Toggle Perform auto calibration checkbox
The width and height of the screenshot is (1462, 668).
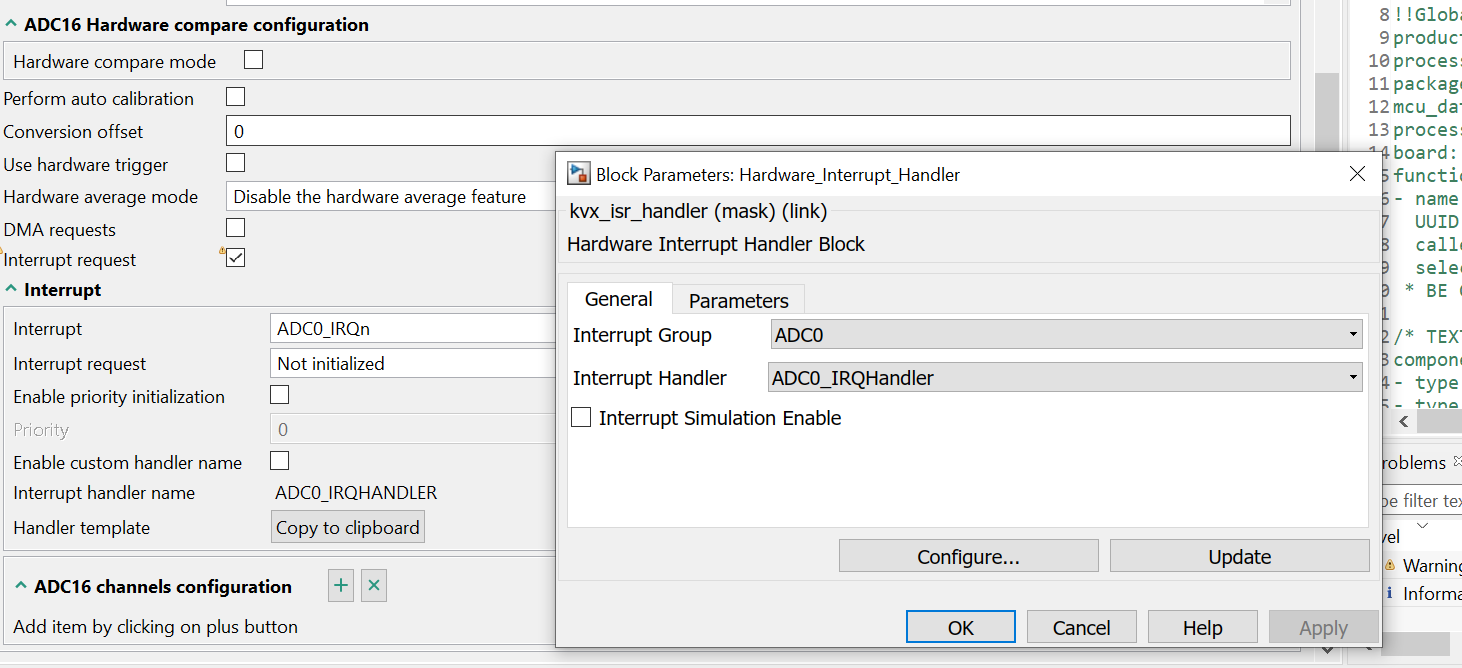[236, 97]
